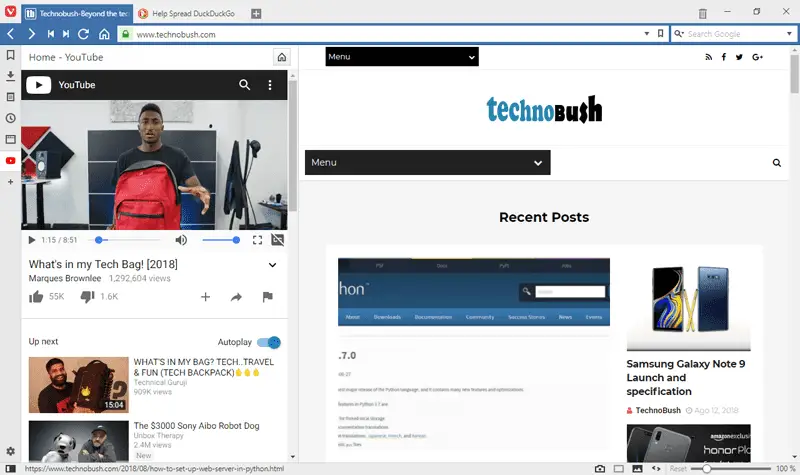Viewport: 800px width, 475px height.
Task: Open the Bookmarks side panel
Action: (x=10, y=55)
